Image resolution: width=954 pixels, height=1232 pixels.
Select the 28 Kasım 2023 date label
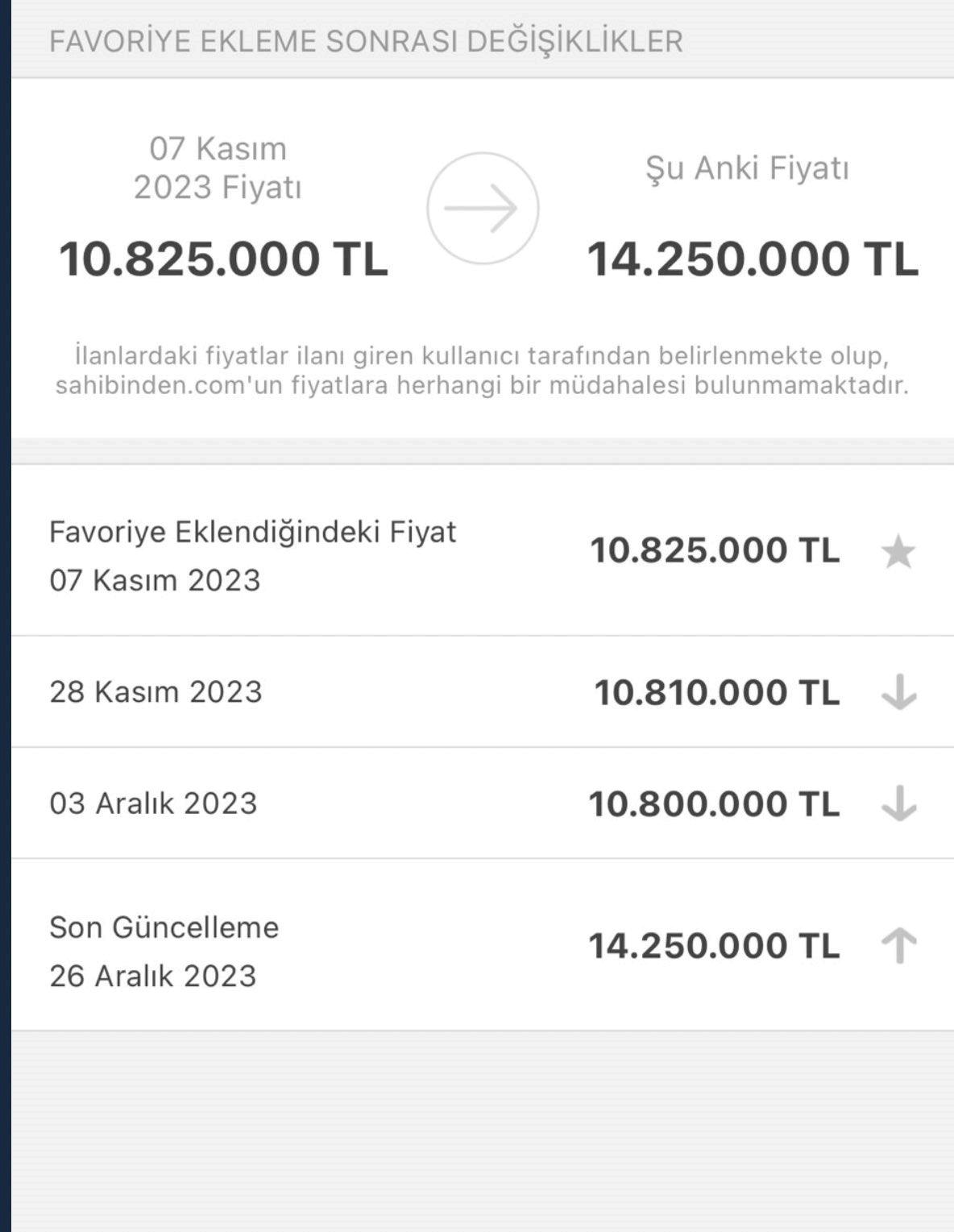click(x=156, y=692)
